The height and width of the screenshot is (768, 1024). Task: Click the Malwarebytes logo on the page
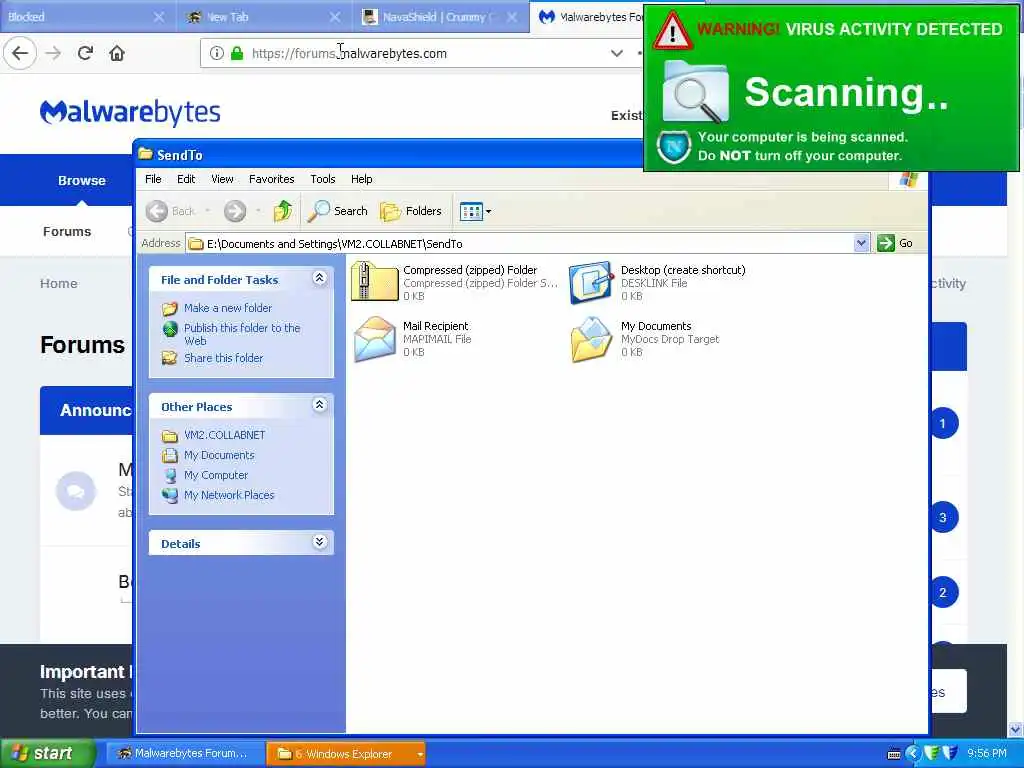130,112
